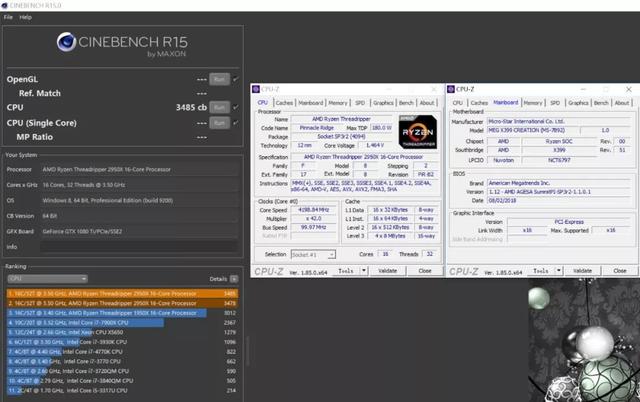Minimize the right CPU-Z window
This screenshot has width=640, height=402.
point(583,89)
